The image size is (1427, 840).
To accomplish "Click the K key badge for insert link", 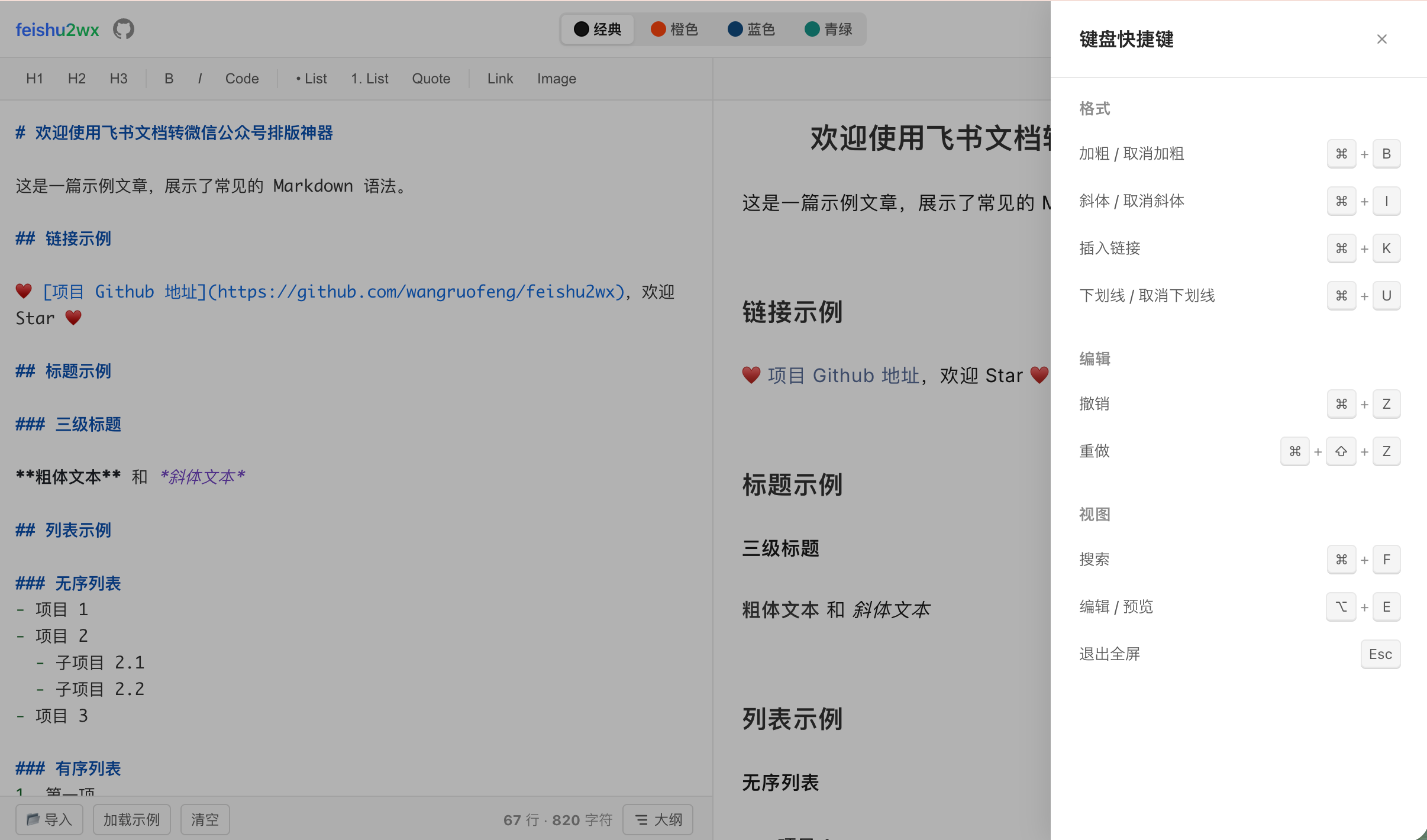I will point(1387,248).
